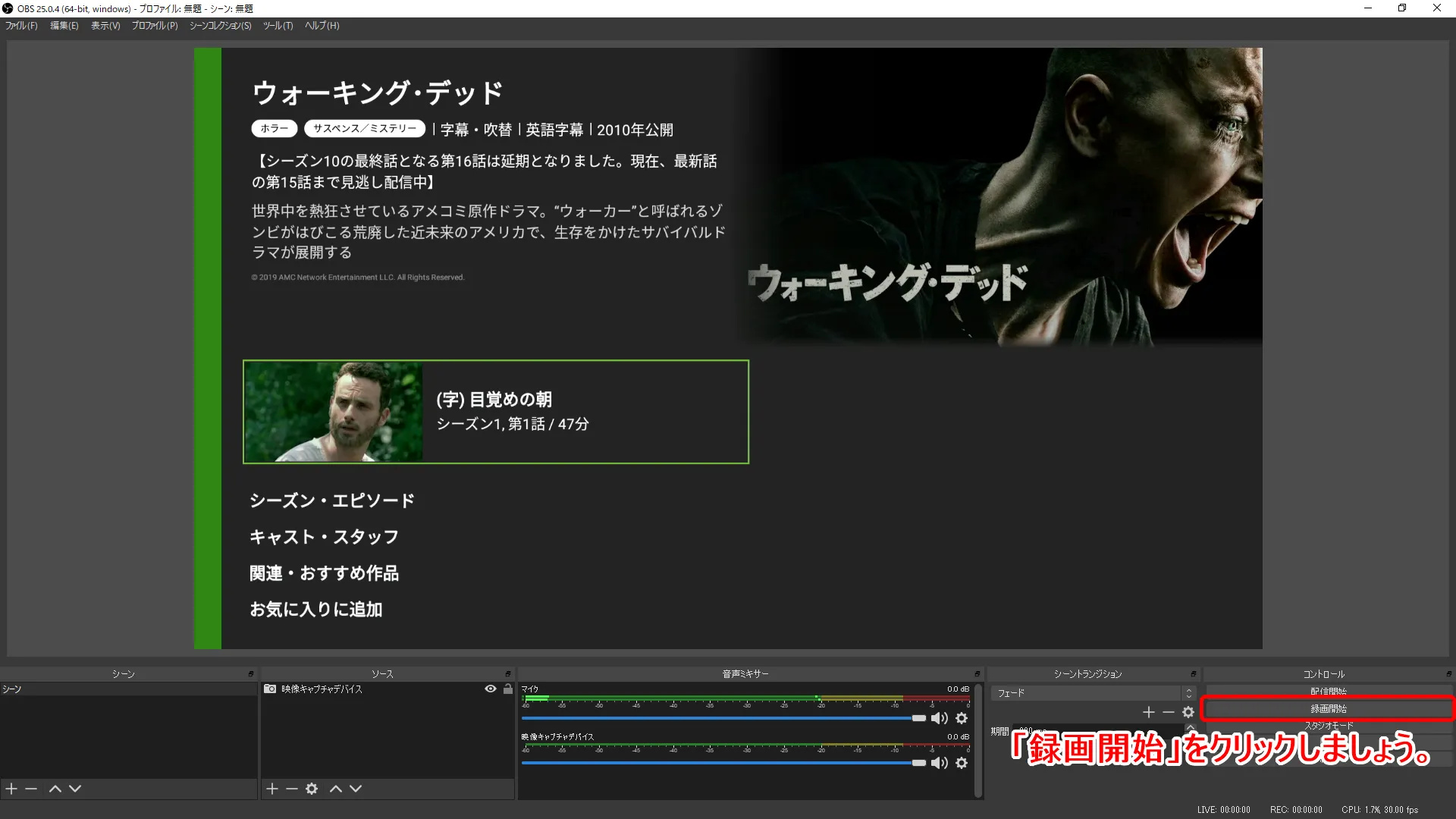Click the OBS logo in the title bar
The width and height of the screenshot is (1456, 819).
coord(8,8)
